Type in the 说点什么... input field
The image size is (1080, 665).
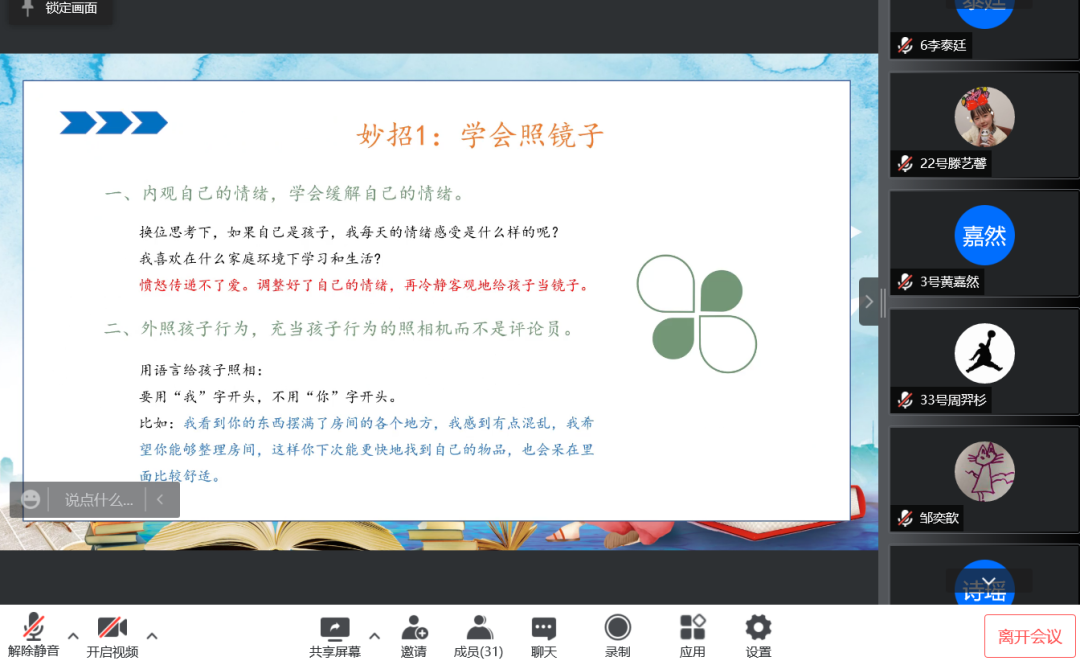coord(98,499)
